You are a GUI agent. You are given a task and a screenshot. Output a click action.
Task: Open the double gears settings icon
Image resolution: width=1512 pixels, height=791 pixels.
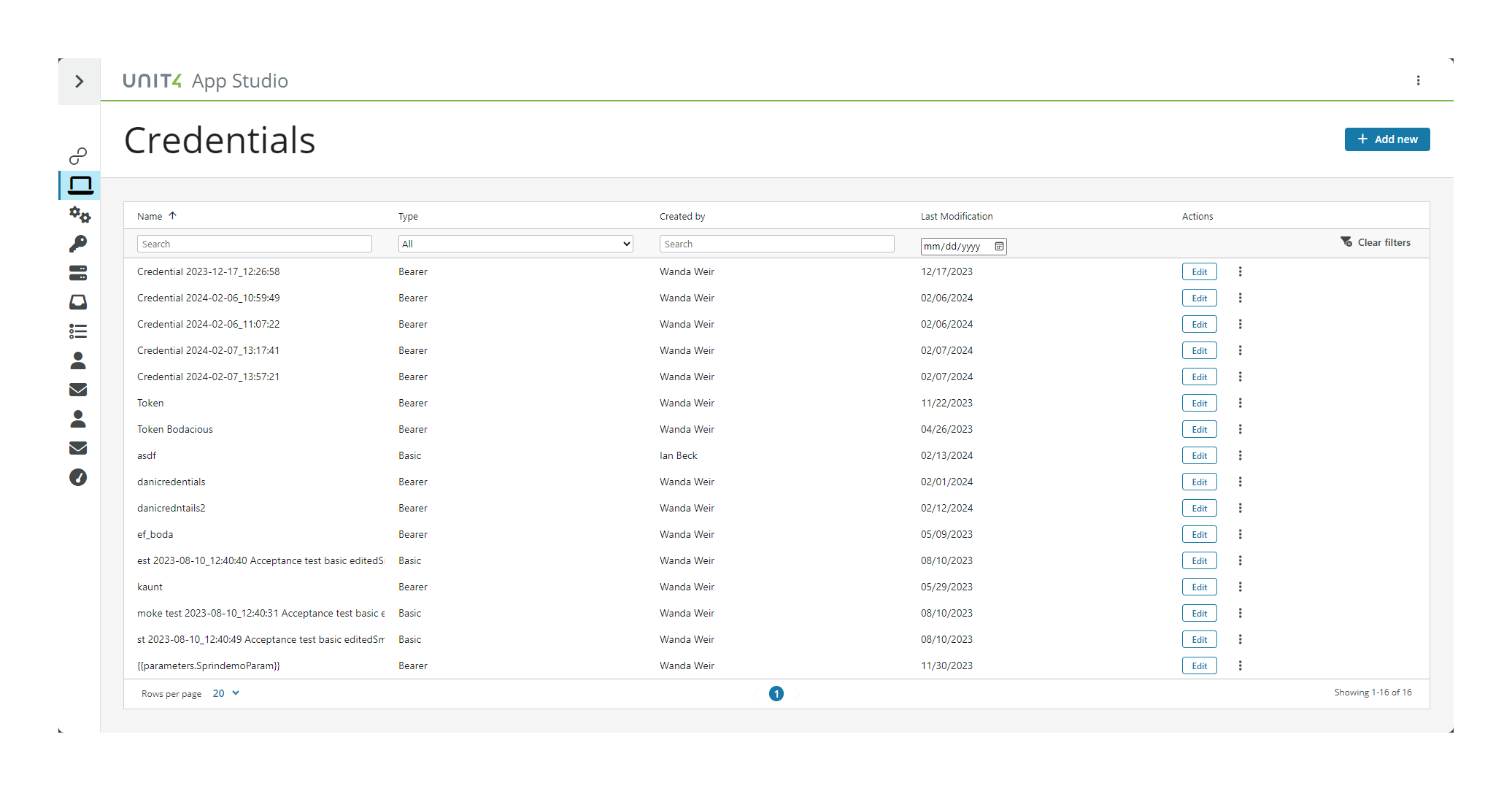coord(80,215)
